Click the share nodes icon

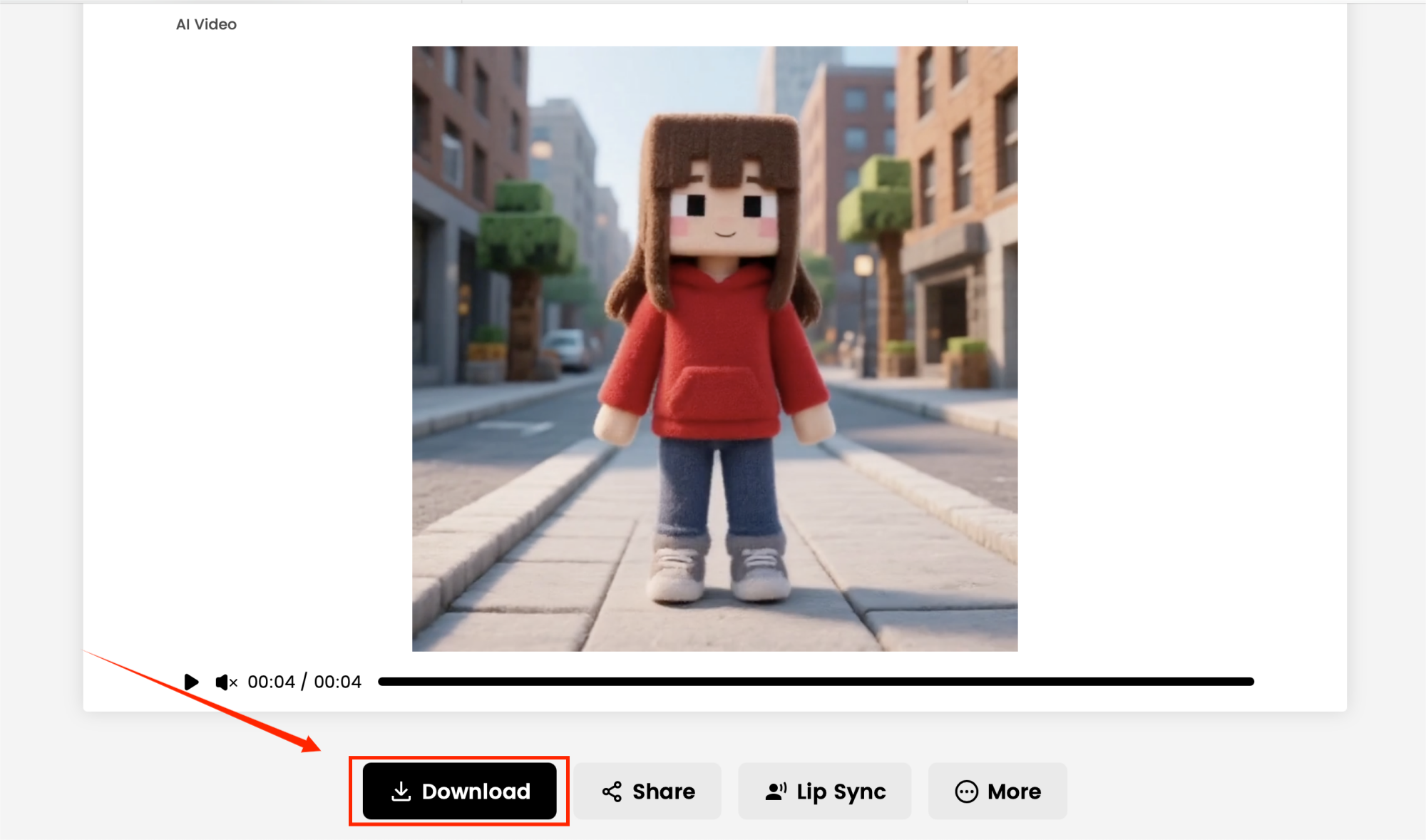click(612, 792)
